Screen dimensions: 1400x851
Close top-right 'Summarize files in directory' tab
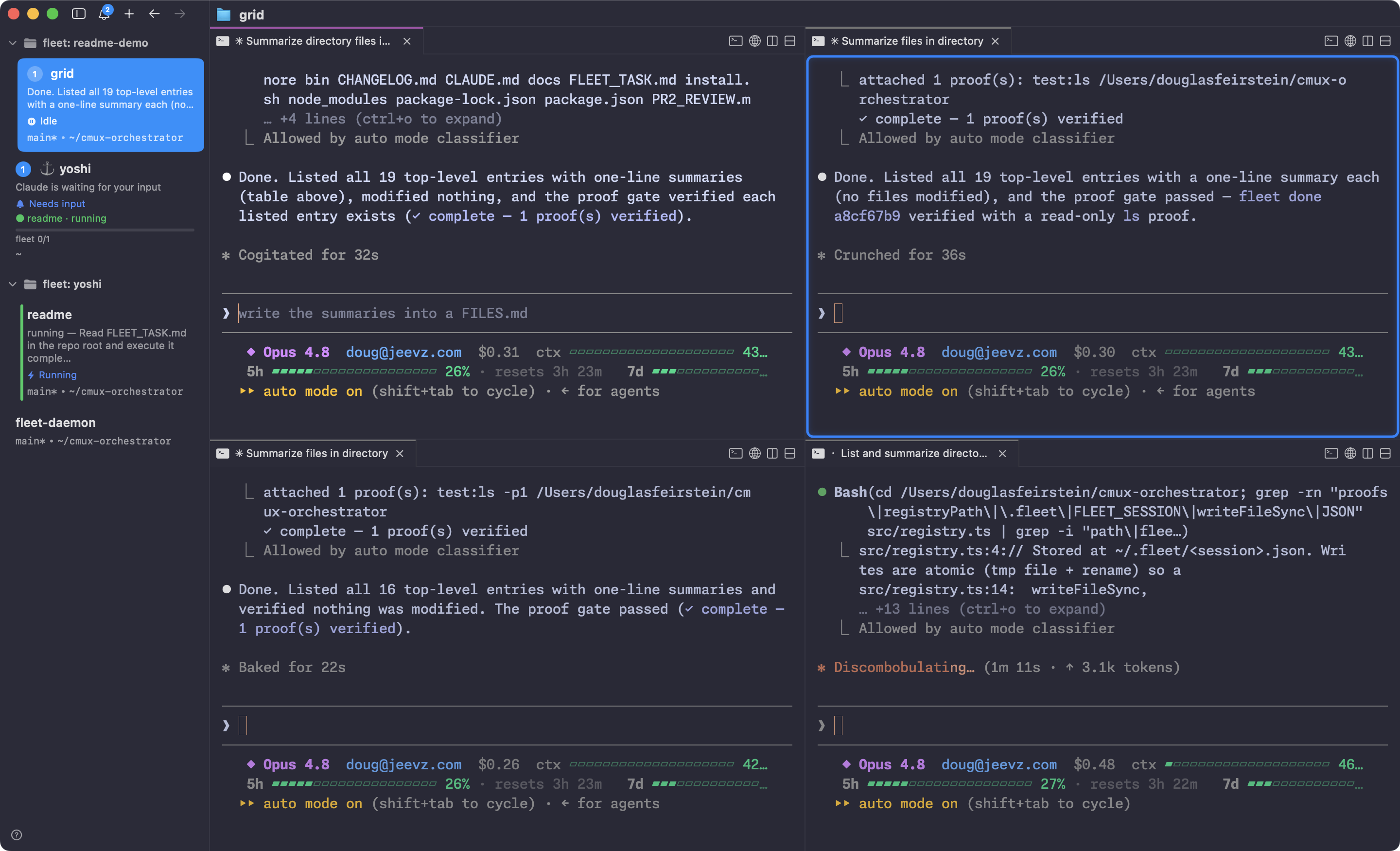(995, 41)
